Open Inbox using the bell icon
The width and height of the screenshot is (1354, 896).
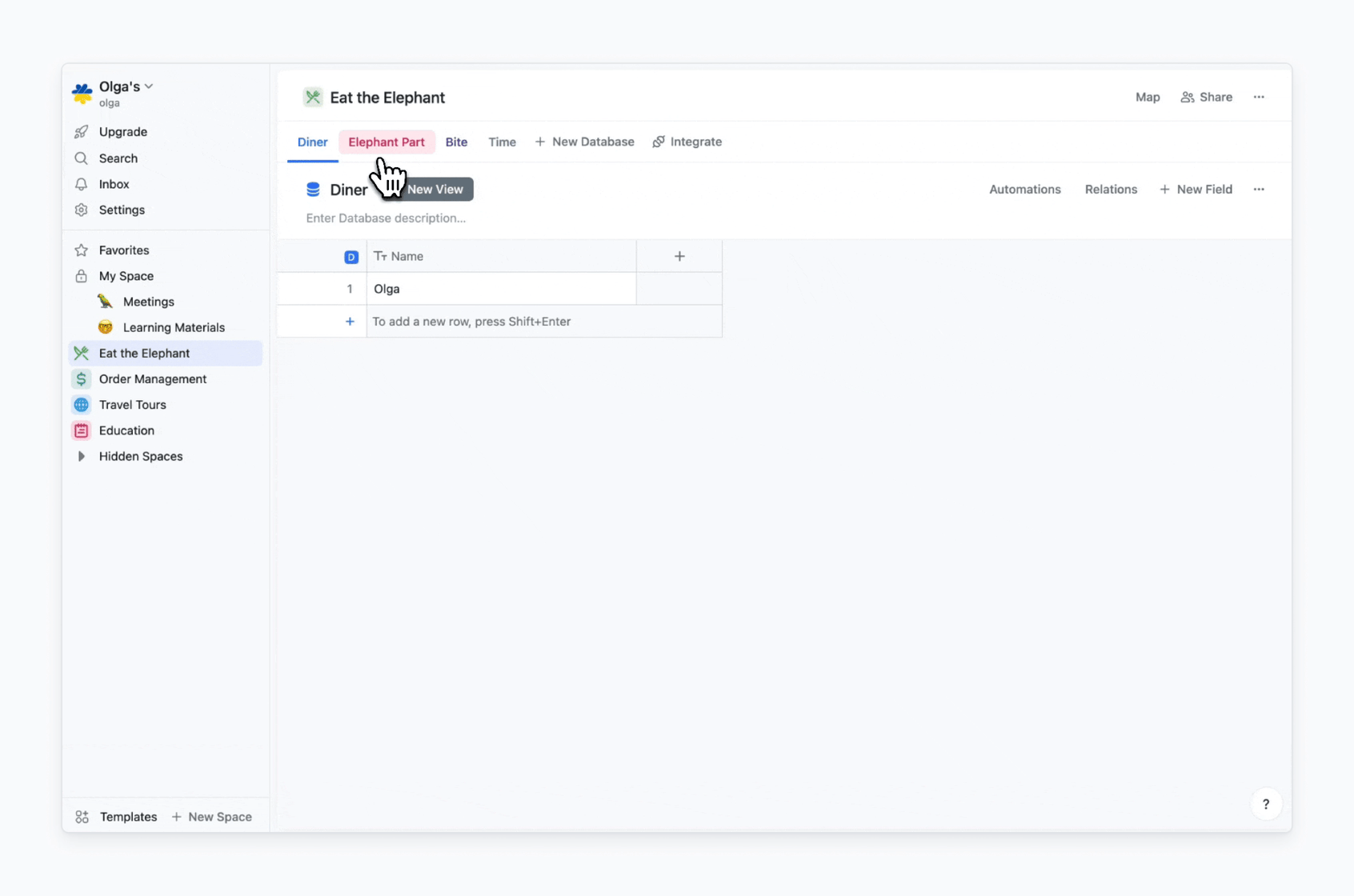pyautogui.click(x=81, y=184)
